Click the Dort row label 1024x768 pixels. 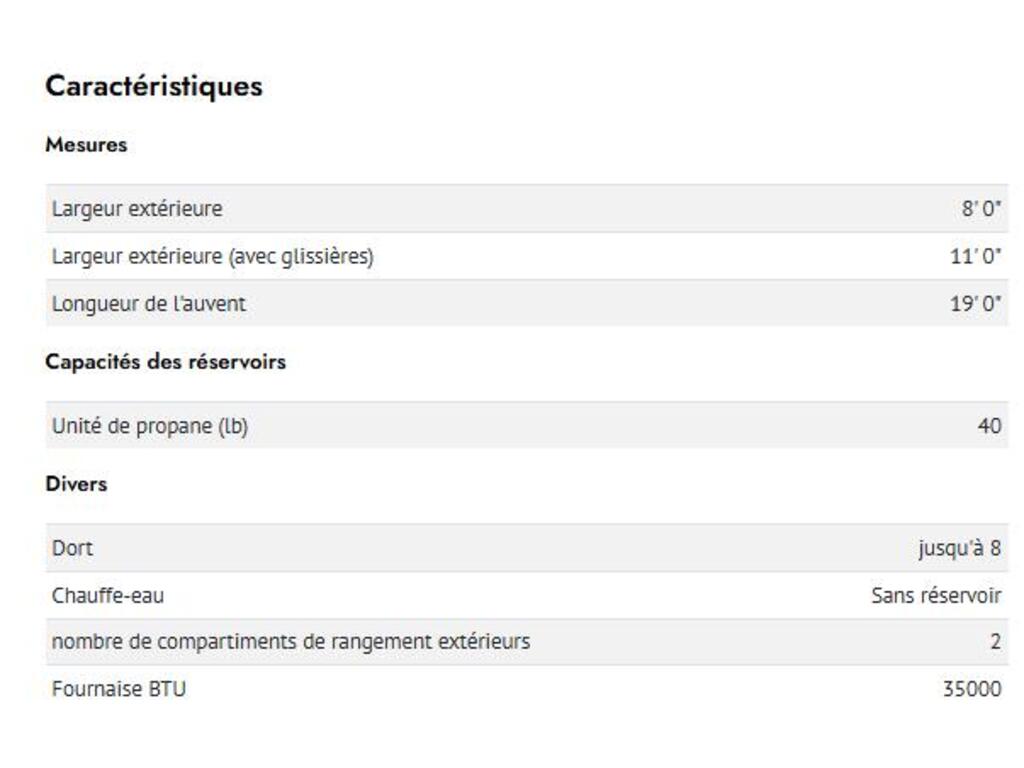coord(72,548)
